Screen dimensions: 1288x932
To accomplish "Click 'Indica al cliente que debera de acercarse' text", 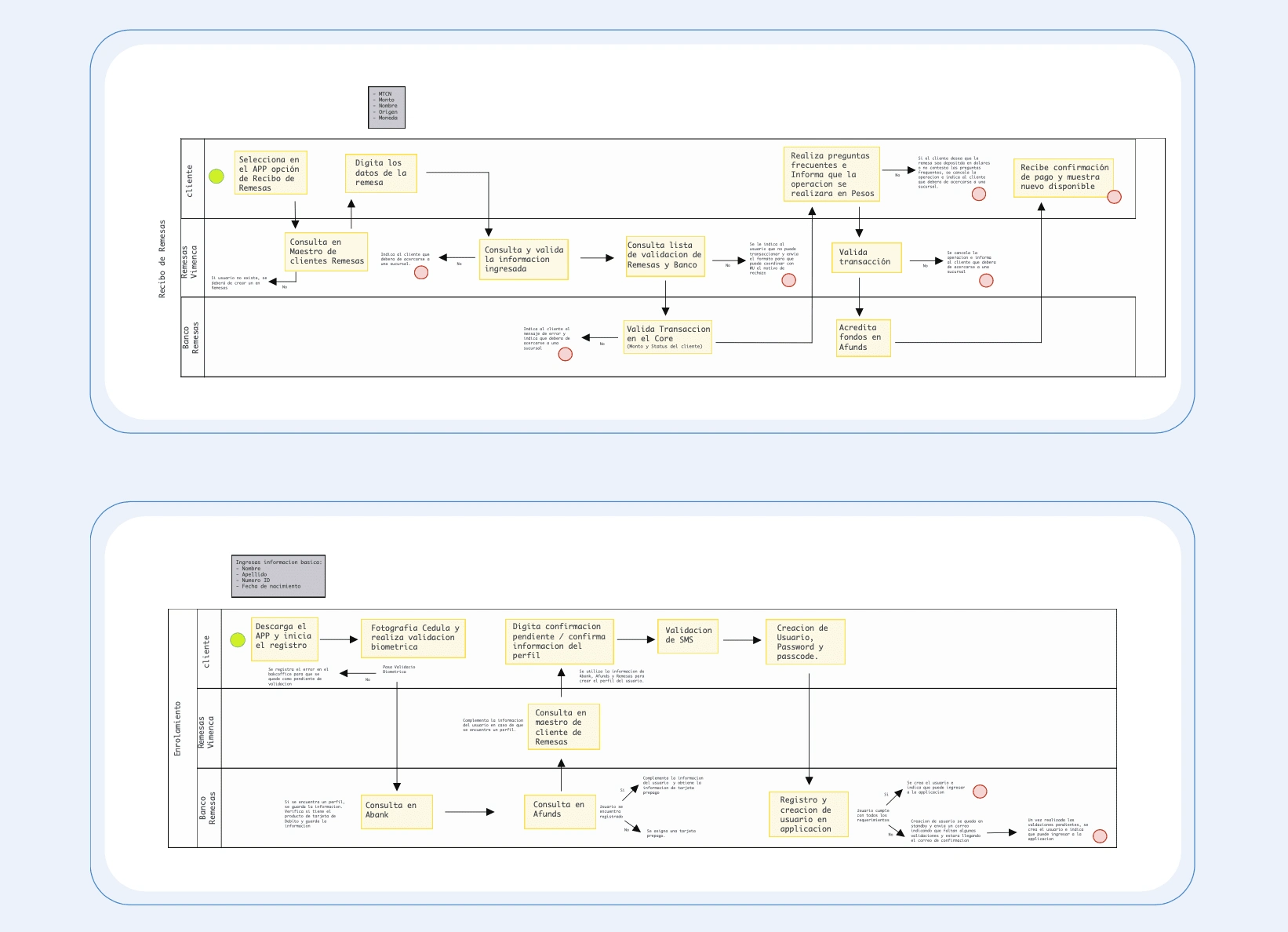I will (405, 259).
